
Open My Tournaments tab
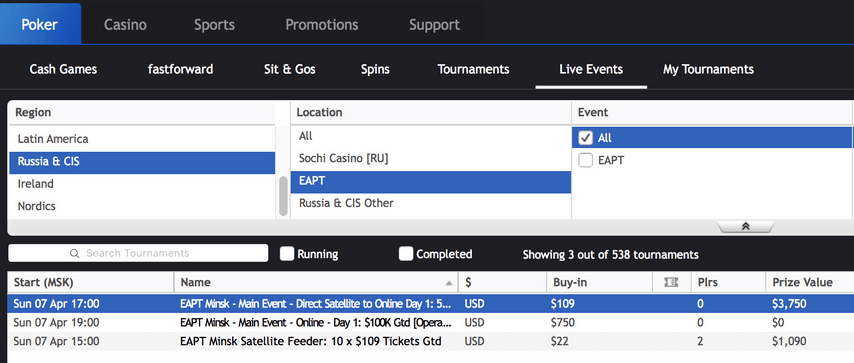tap(708, 69)
